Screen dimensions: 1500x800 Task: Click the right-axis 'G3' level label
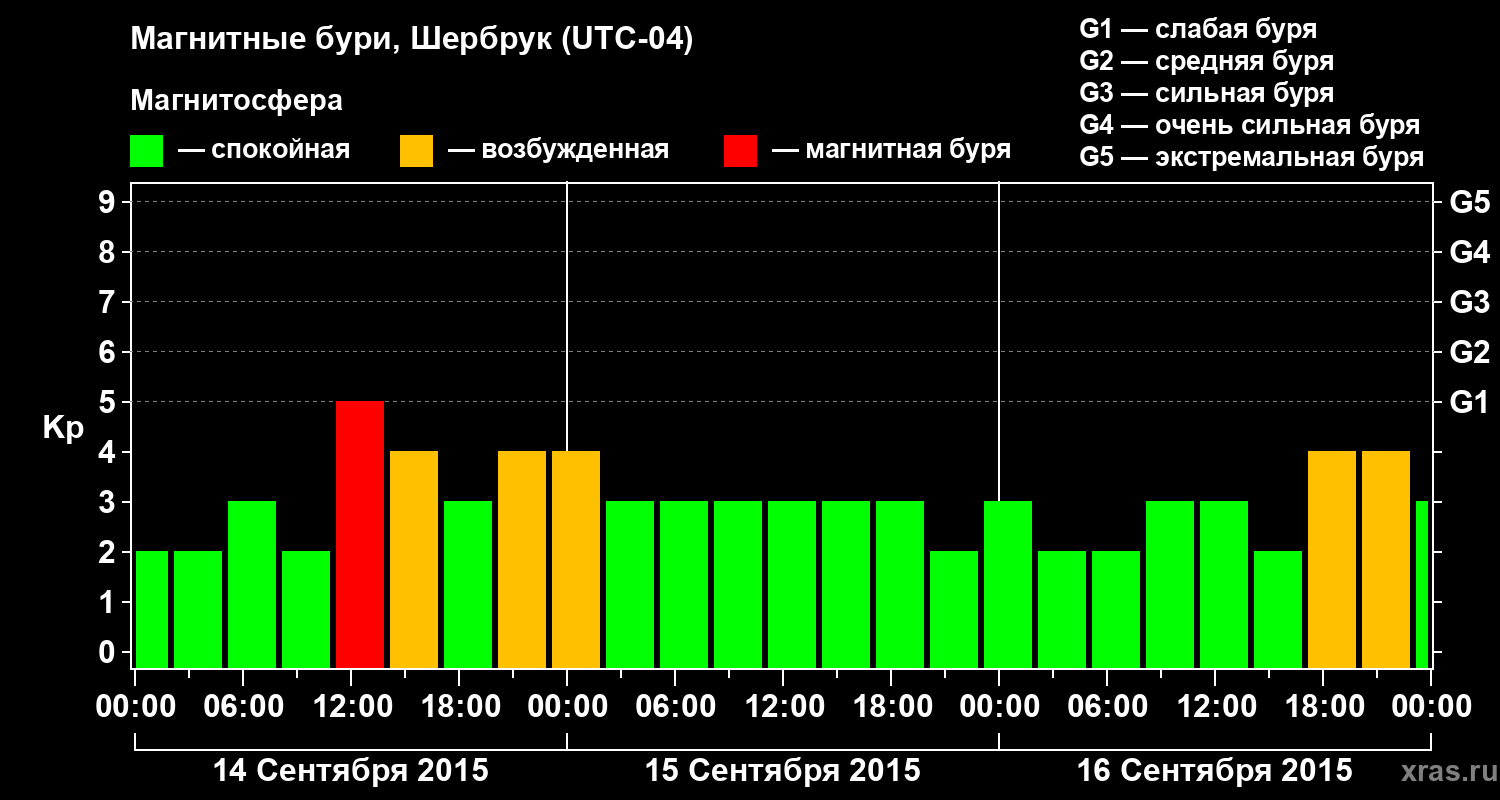(1469, 302)
